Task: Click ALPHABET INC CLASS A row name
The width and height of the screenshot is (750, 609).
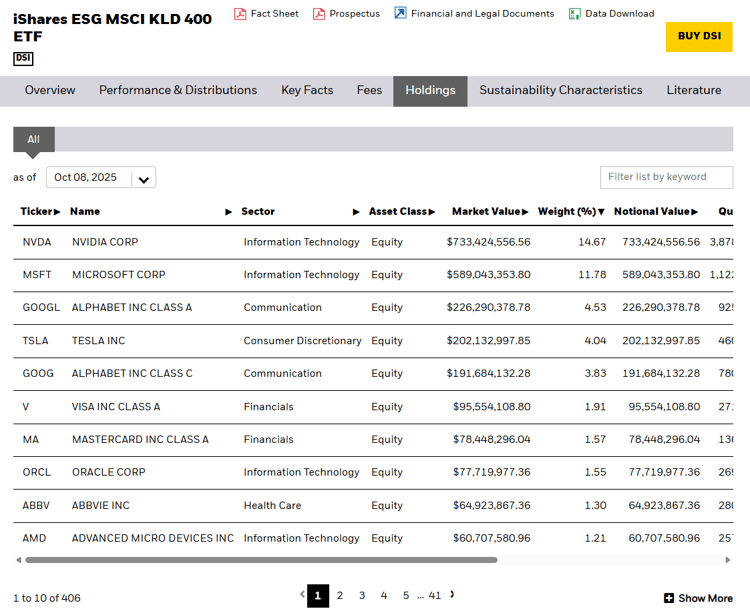Action: 132,308
